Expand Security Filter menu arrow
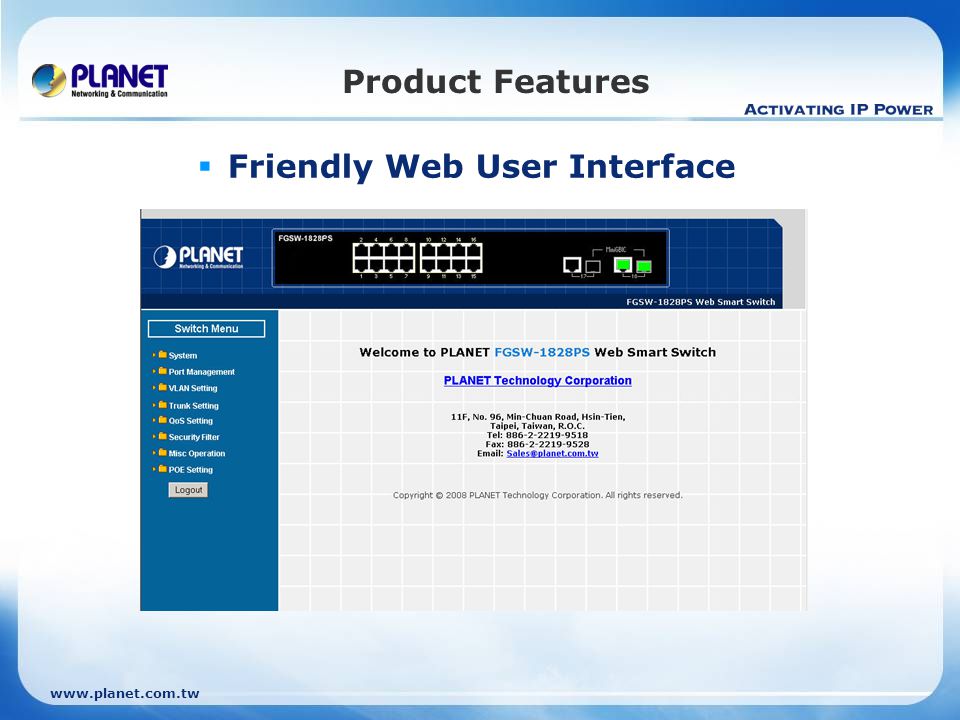The height and width of the screenshot is (720, 960). [154, 437]
